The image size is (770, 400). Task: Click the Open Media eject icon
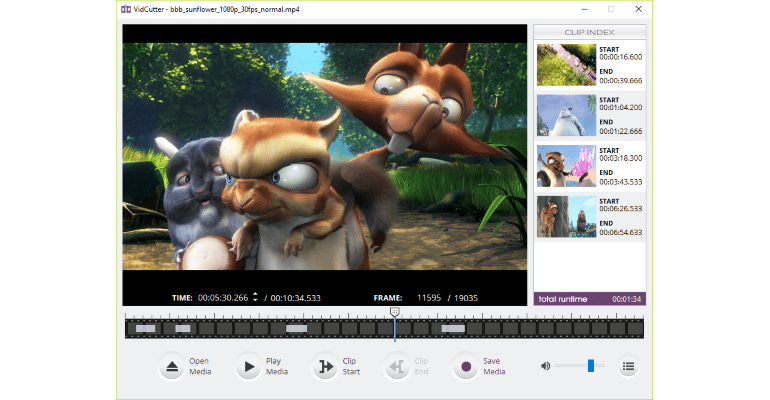(172, 367)
